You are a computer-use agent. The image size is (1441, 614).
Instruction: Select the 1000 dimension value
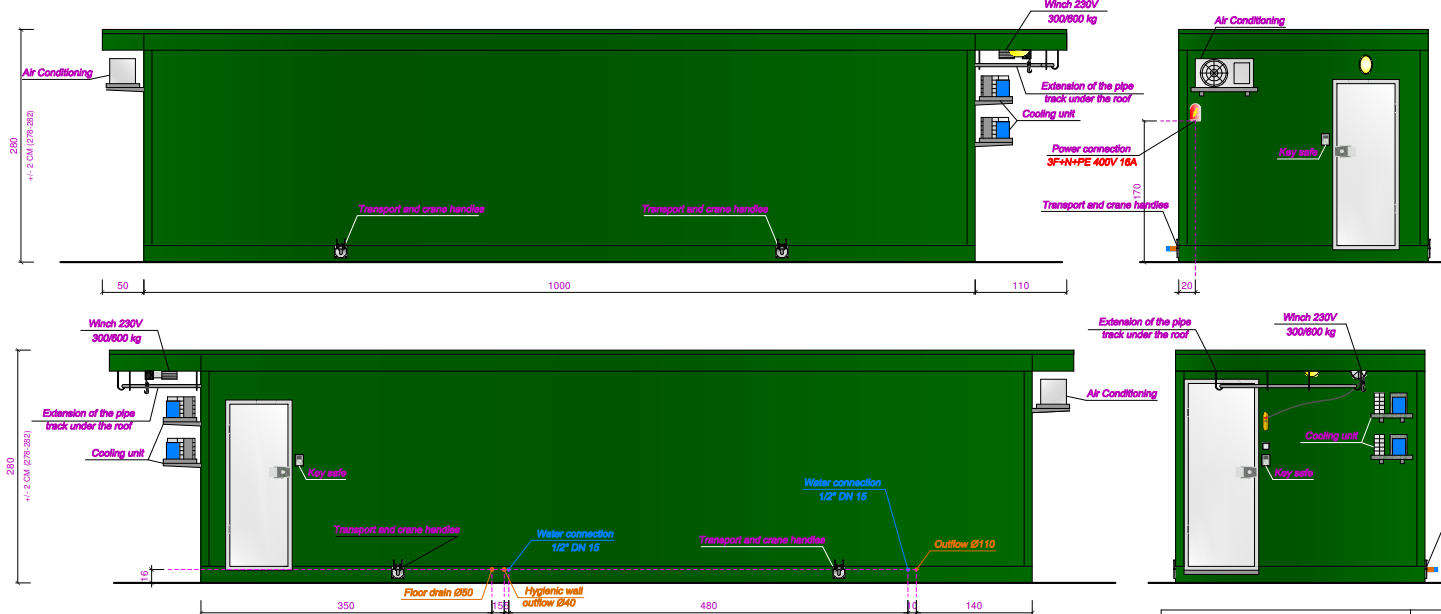pyautogui.click(x=559, y=286)
